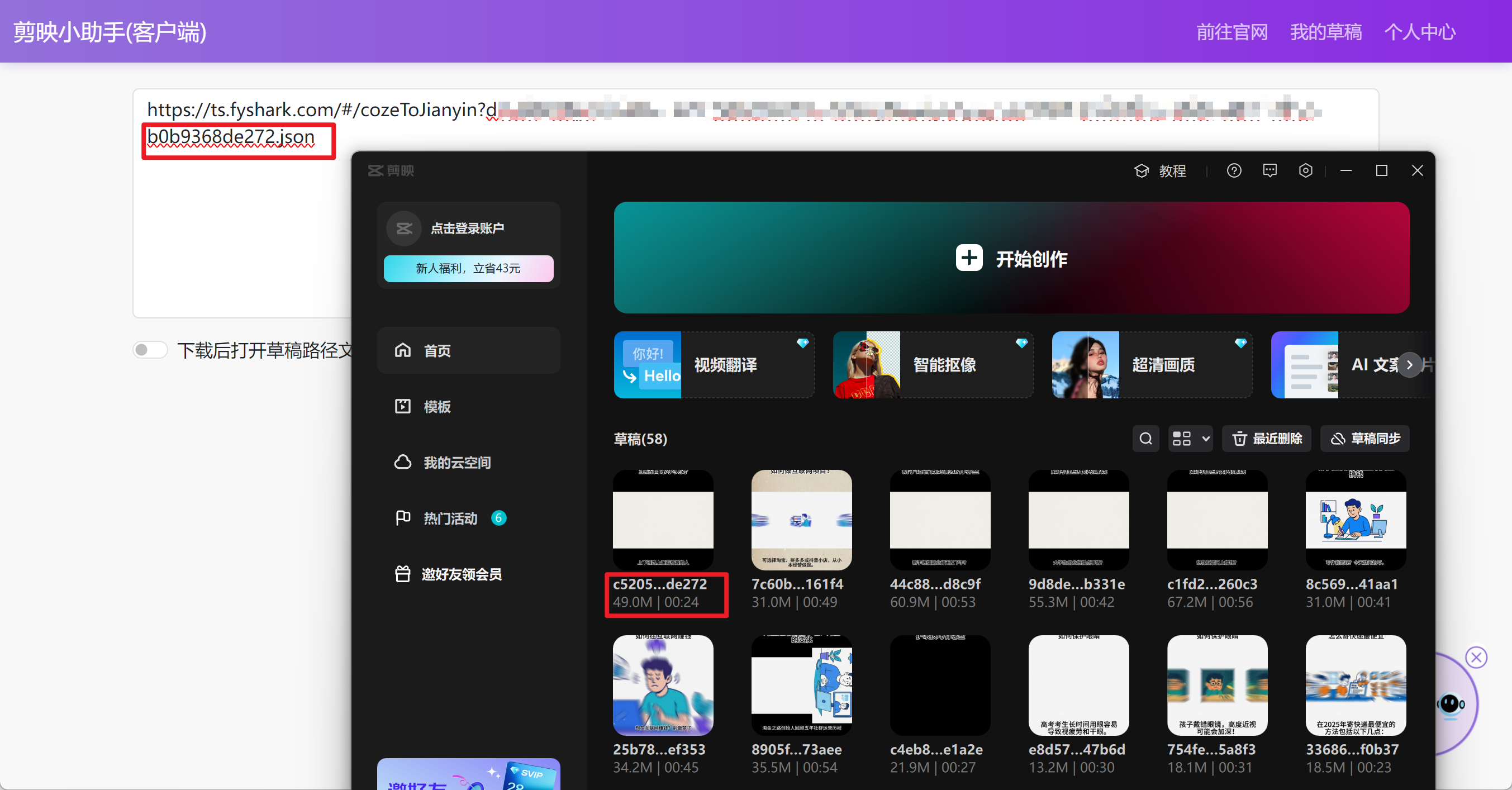The height and width of the screenshot is (790, 1512).
Task: Click the account avatar beside 点击登录账户
Action: [x=404, y=229]
